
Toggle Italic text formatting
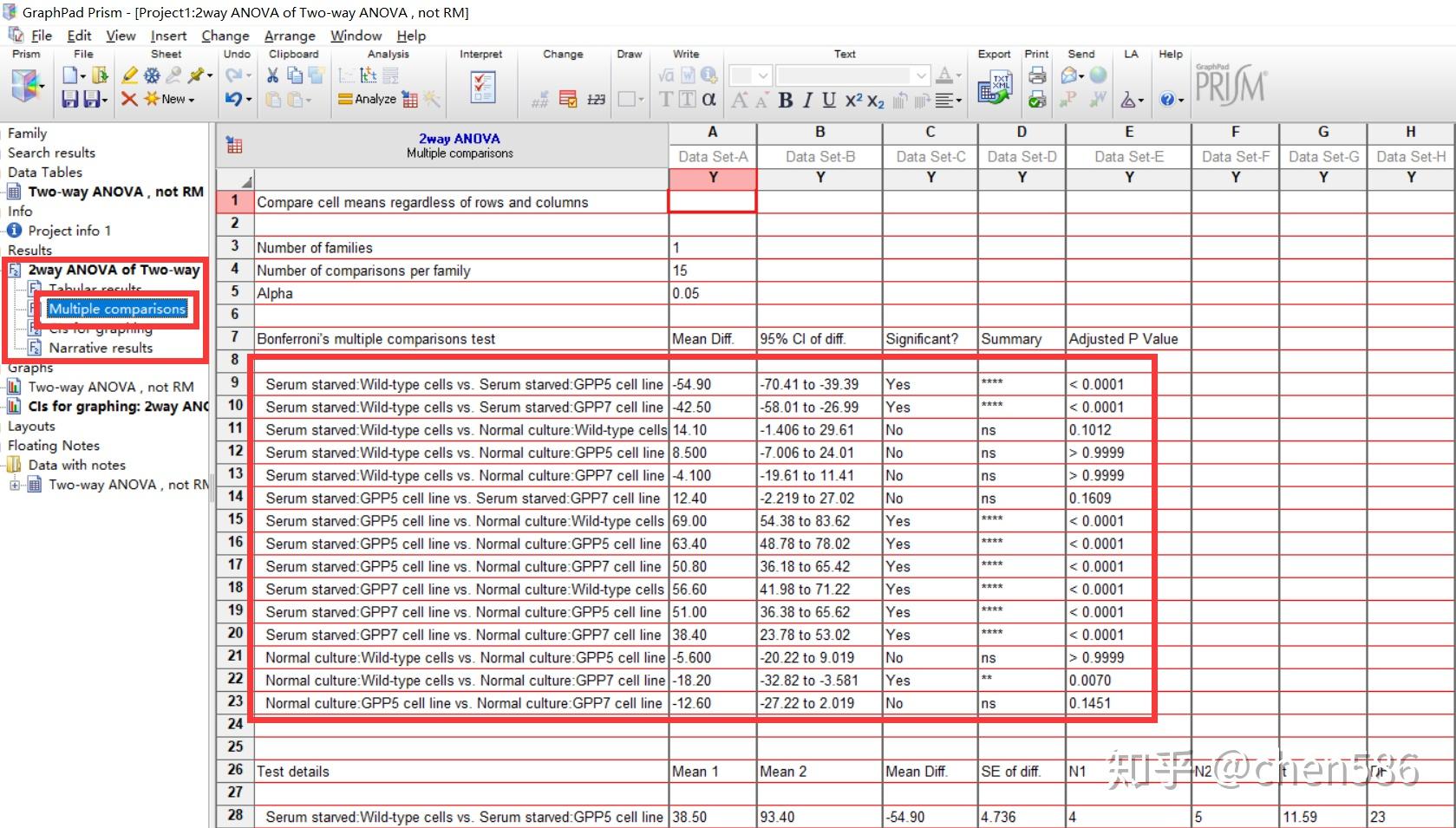coord(807,101)
